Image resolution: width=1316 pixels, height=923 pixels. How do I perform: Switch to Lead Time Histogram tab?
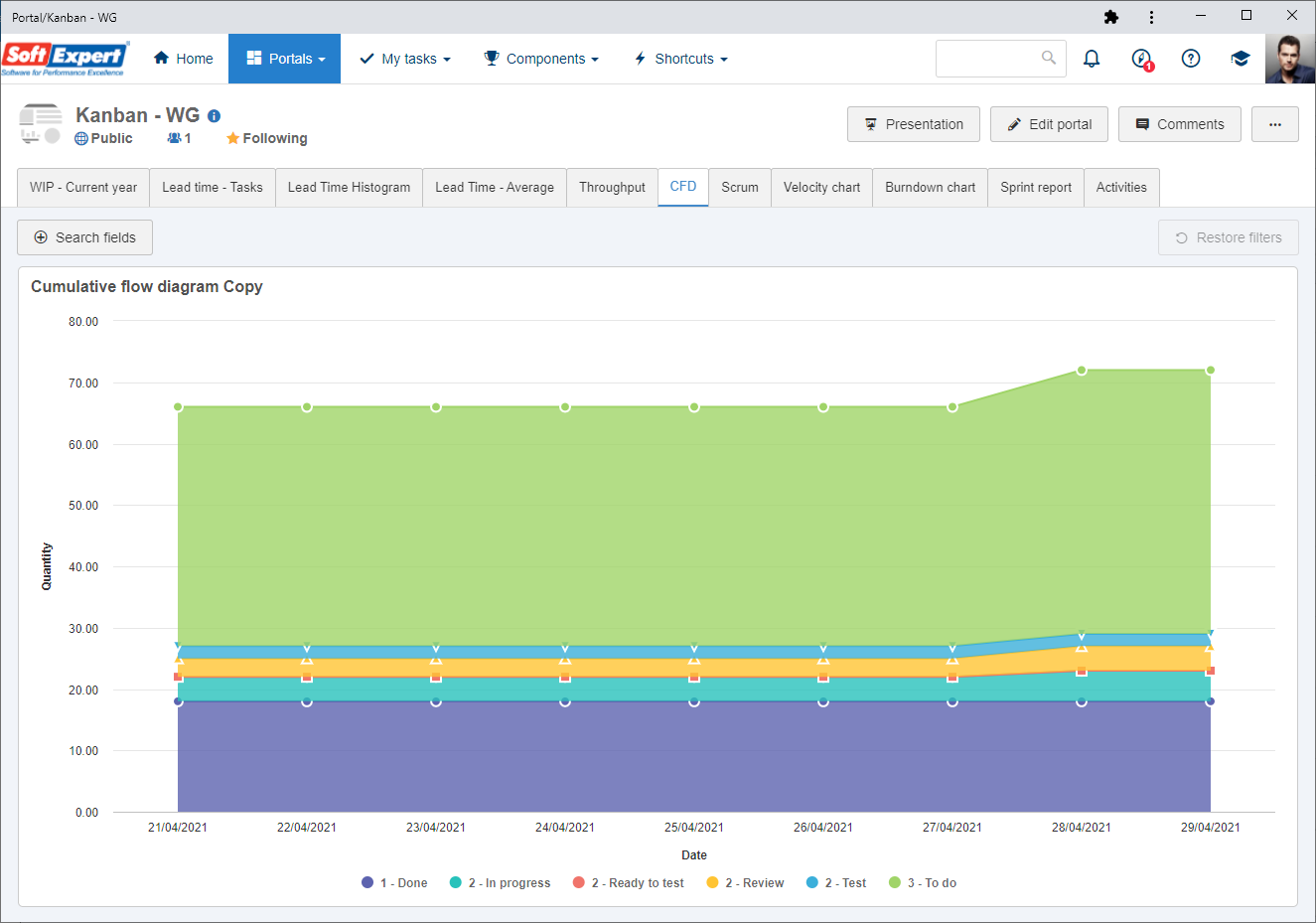point(349,187)
